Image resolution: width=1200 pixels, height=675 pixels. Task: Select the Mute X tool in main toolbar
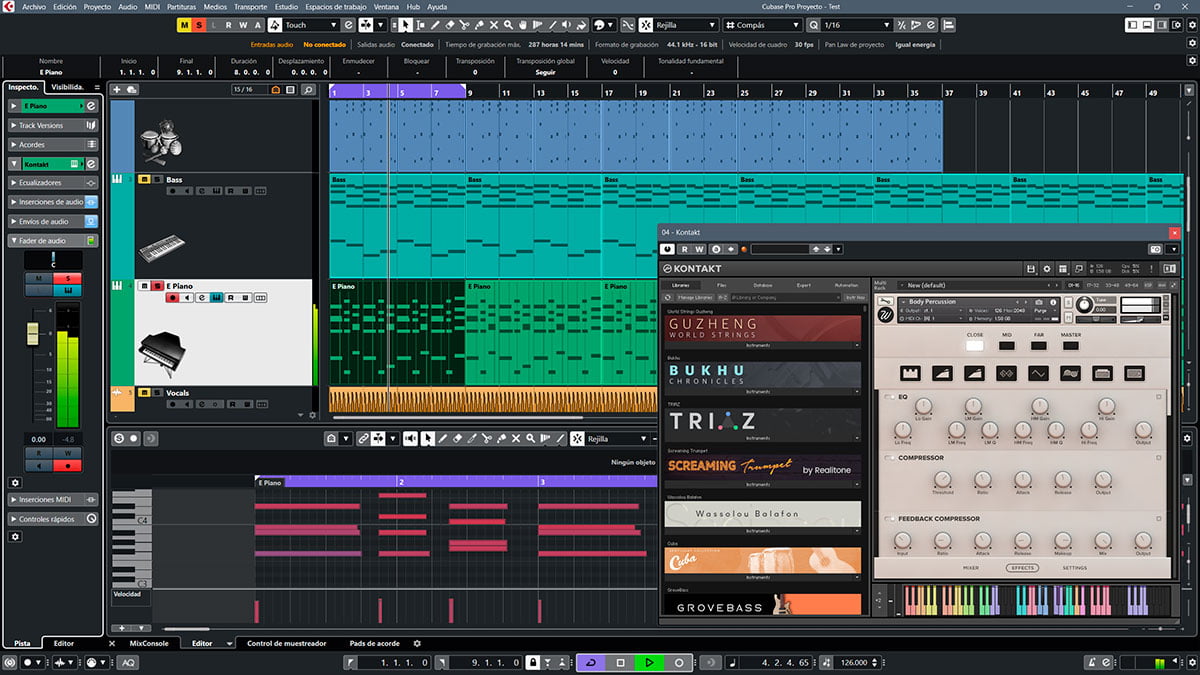pyautogui.click(x=494, y=24)
